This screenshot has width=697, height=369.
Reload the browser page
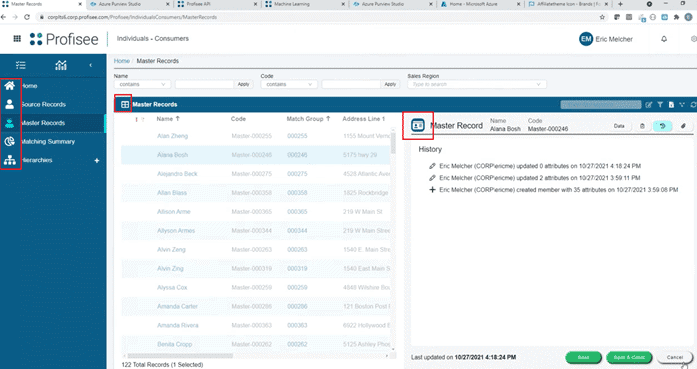[x=27, y=17]
